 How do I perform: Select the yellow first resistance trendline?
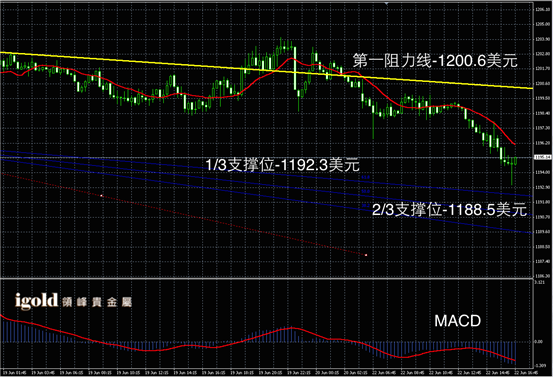click(x=266, y=70)
